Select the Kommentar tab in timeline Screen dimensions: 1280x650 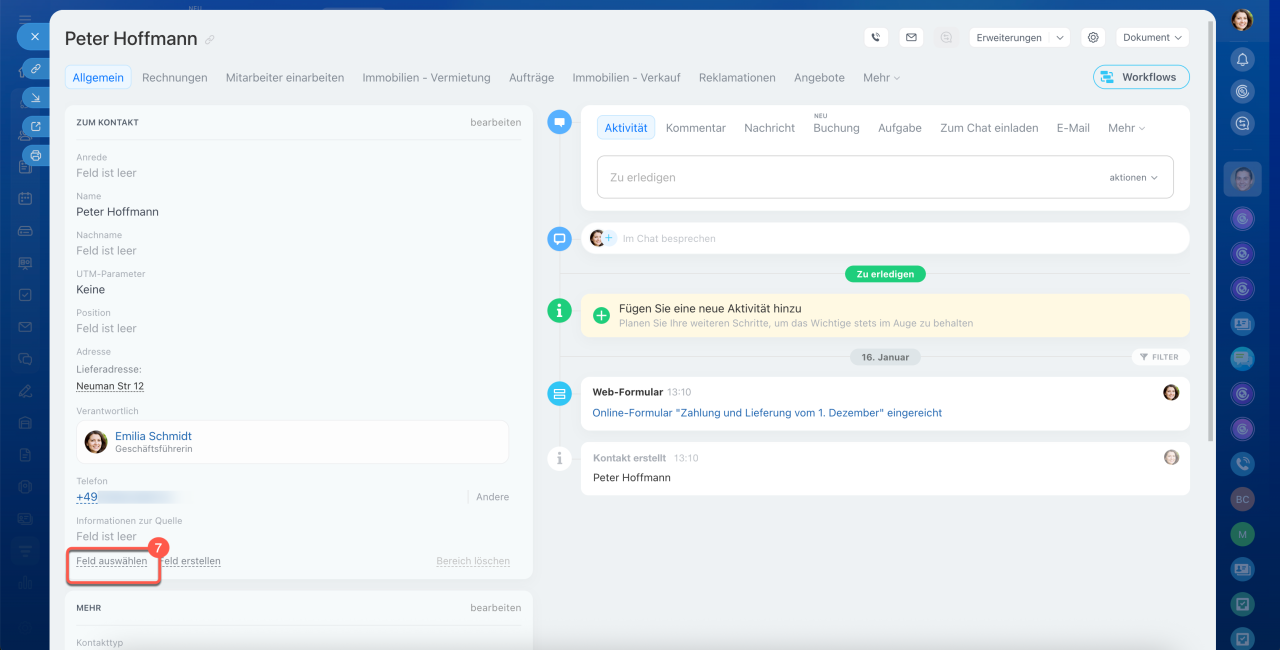pyautogui.click(x=695, y=128)
